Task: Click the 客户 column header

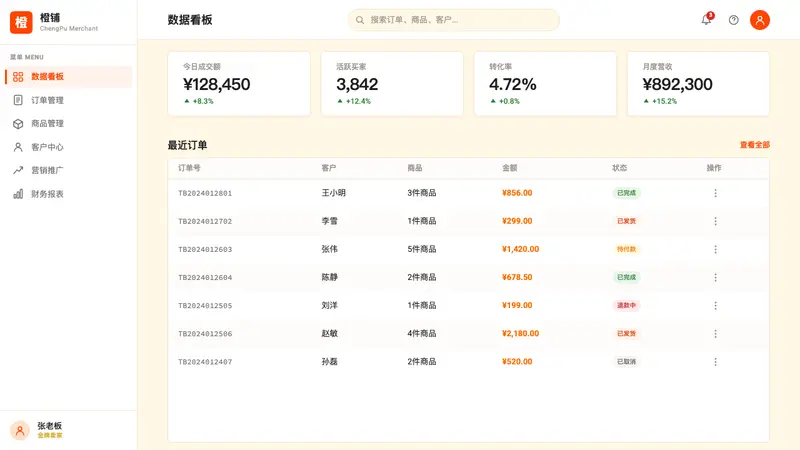Action: point(329,168)
